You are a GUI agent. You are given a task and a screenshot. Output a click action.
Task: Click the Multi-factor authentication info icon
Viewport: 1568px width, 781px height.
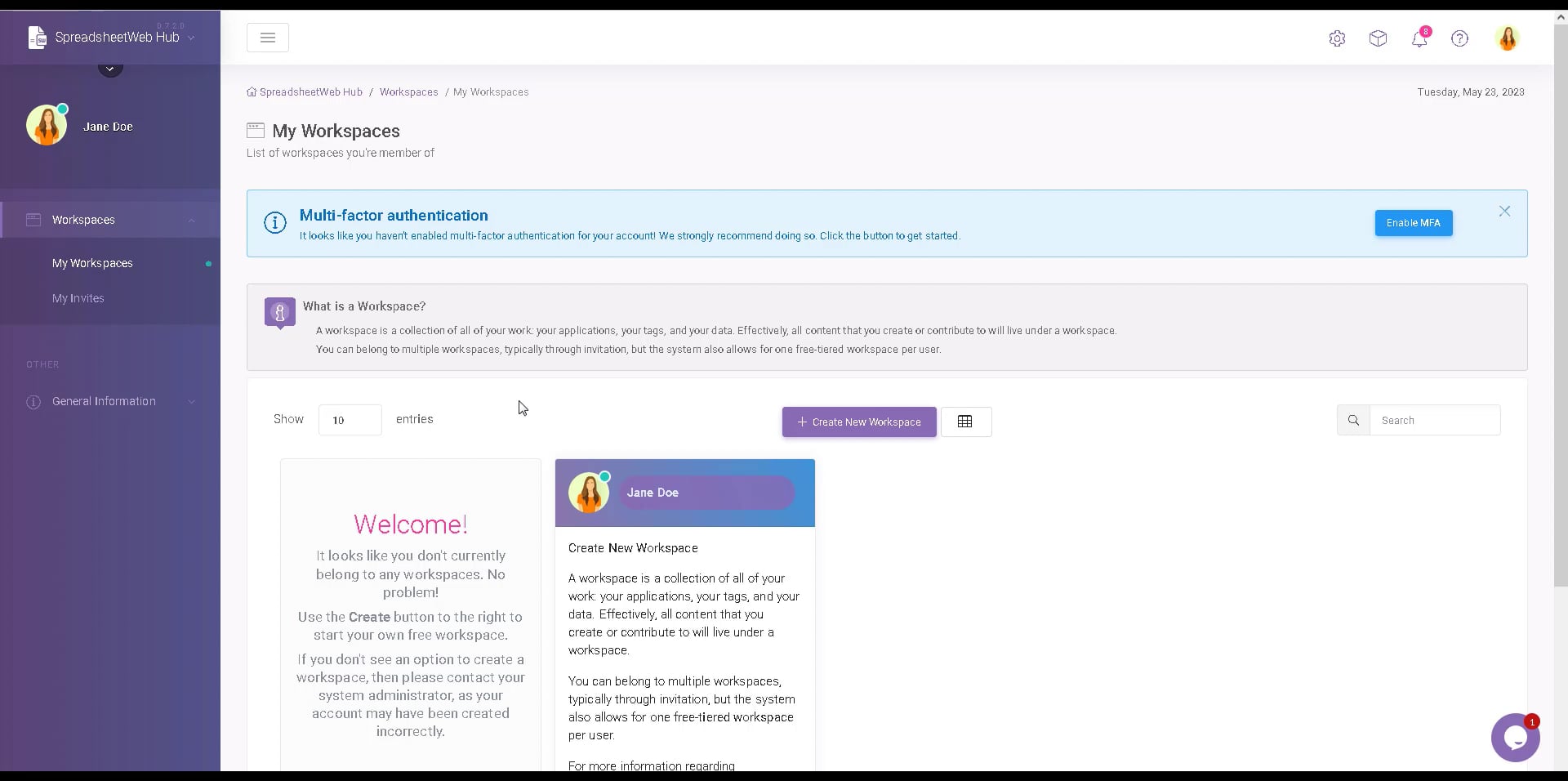point(275,222)
